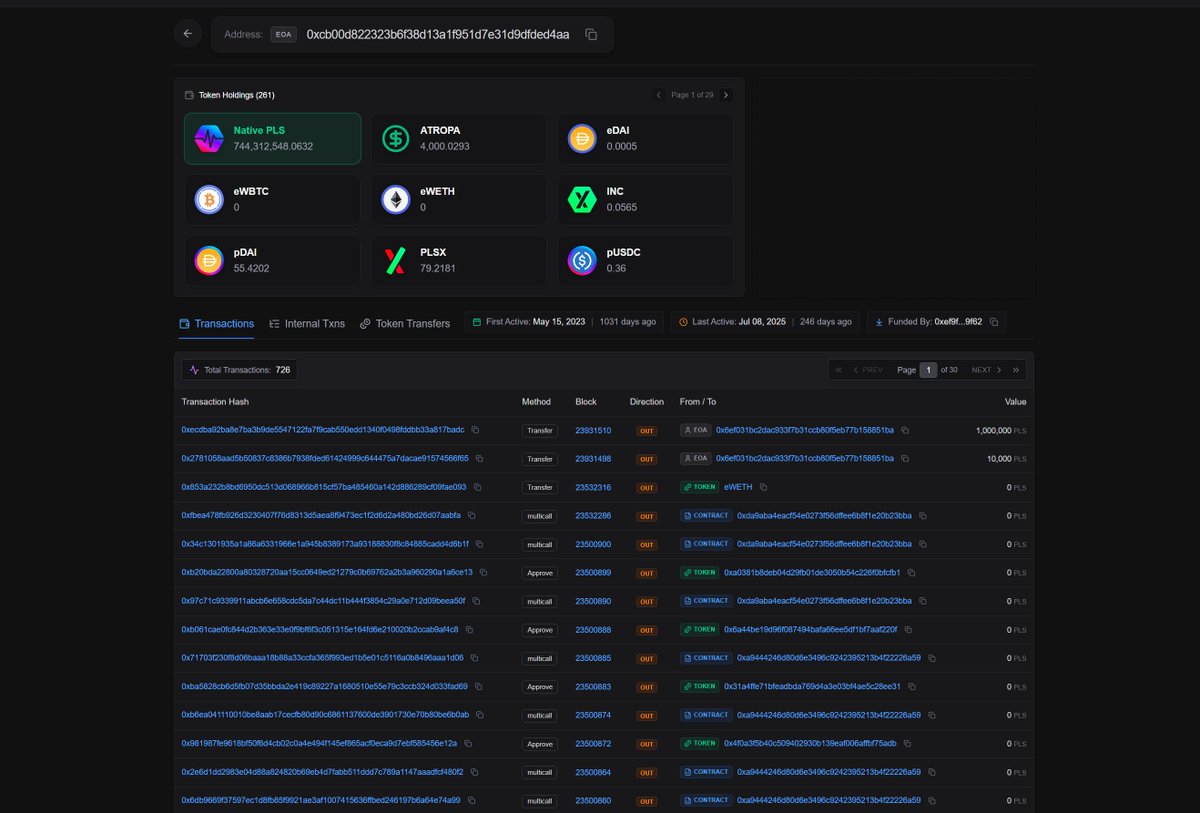Click the eWETH Ethereum diamond icon

pyautogui.click(x=395, y=199)
